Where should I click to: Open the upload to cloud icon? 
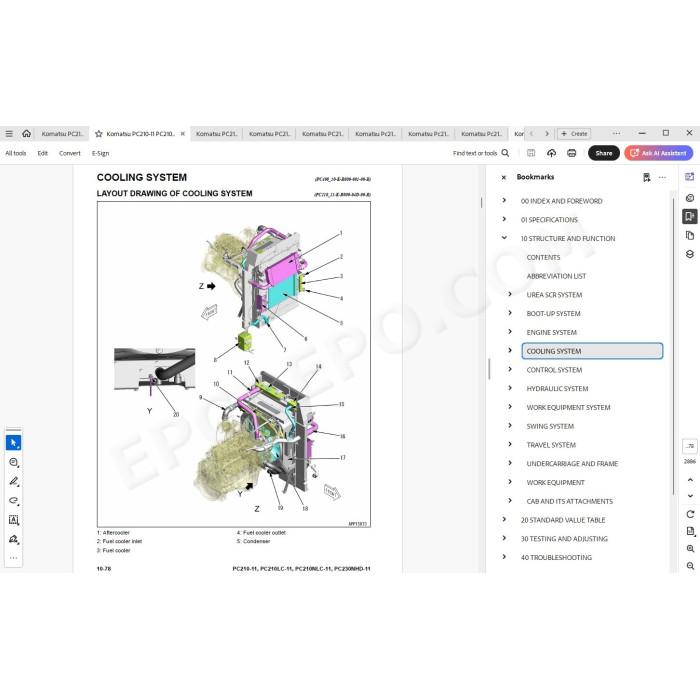click(551, 153)
